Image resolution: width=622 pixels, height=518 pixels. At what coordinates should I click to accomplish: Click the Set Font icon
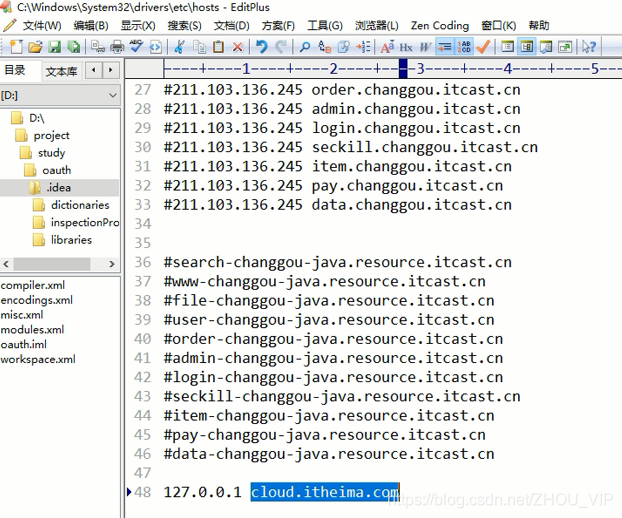387,47
